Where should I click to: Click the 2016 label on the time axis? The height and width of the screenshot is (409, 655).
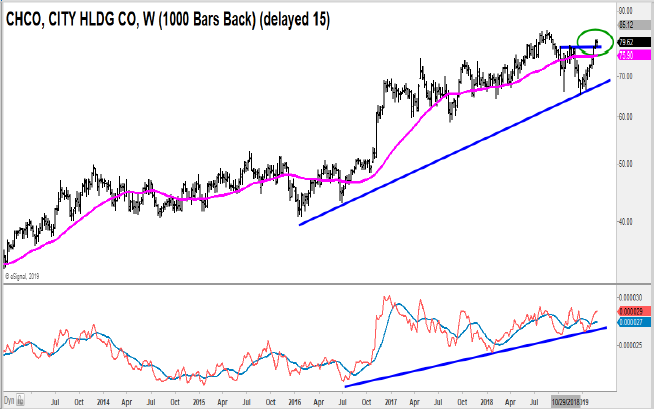(x=296, y=401)
